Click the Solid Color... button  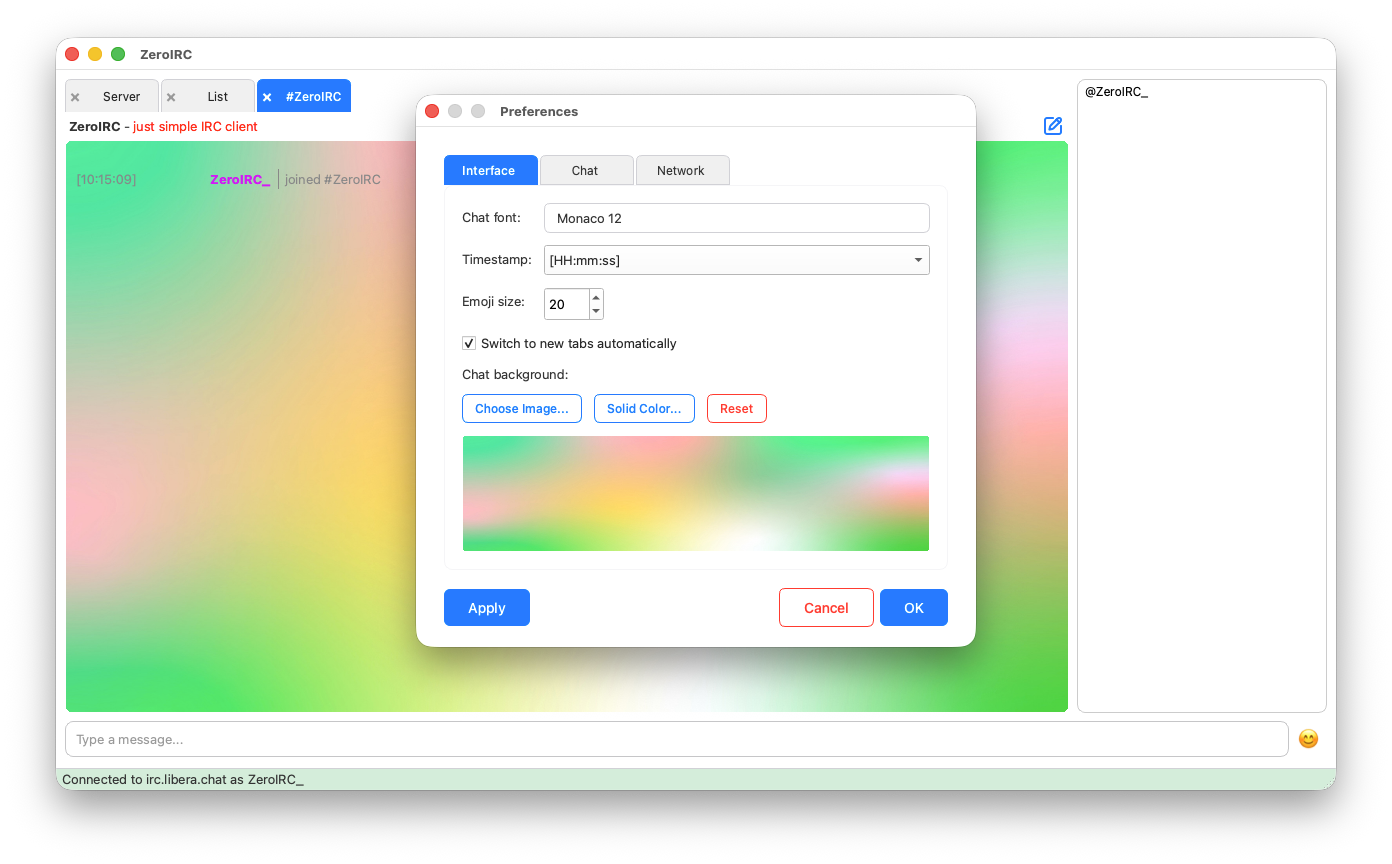click(x=644, y=408)
